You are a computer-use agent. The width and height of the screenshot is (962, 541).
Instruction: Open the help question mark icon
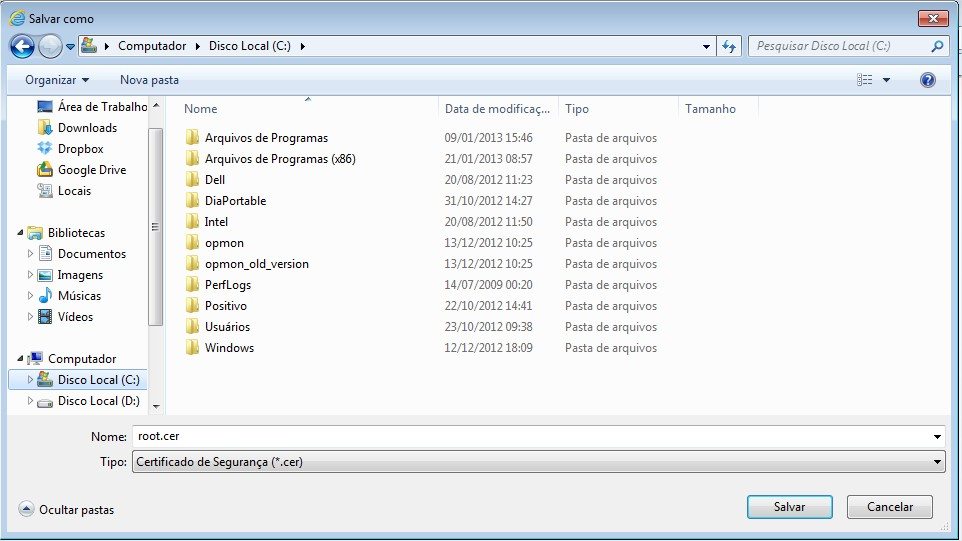[927, 80]
